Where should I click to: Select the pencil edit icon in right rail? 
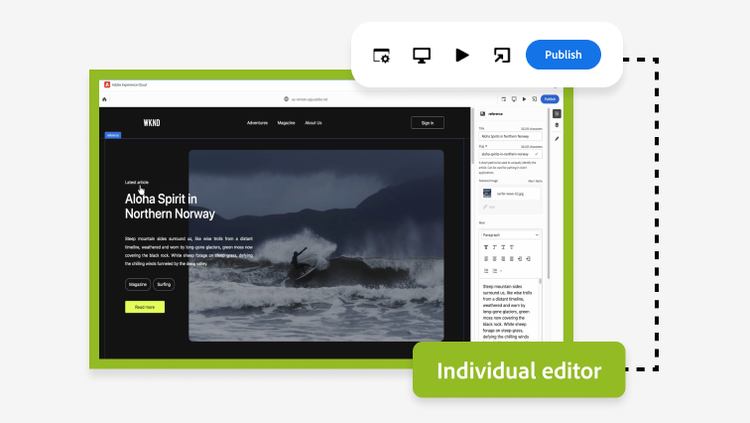(x=557, y=139)
